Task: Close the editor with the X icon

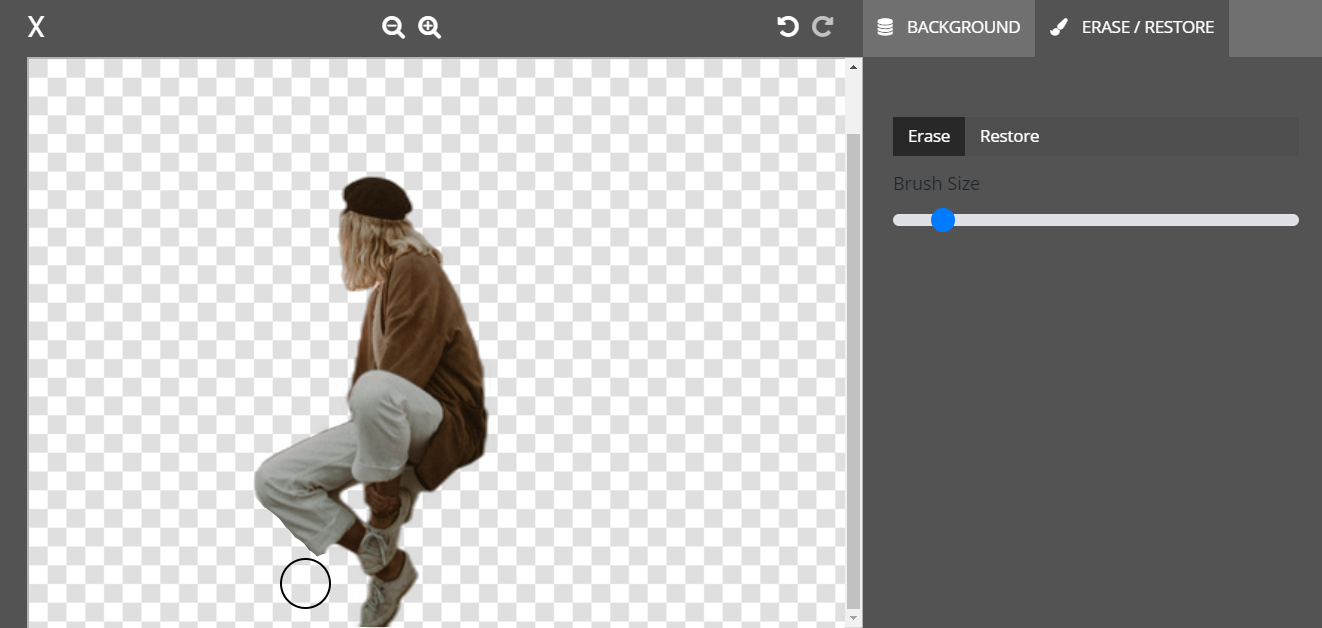Action: 36,27
